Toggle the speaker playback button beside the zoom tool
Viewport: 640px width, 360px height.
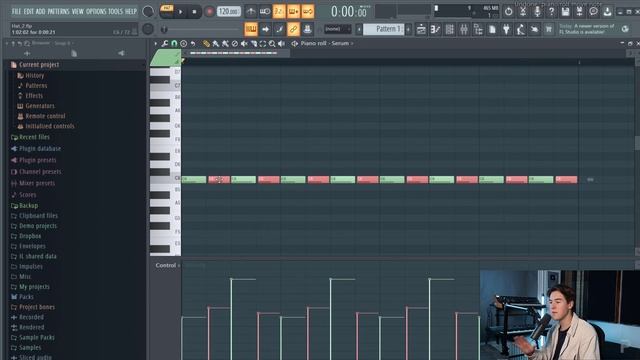click(281, 44)
